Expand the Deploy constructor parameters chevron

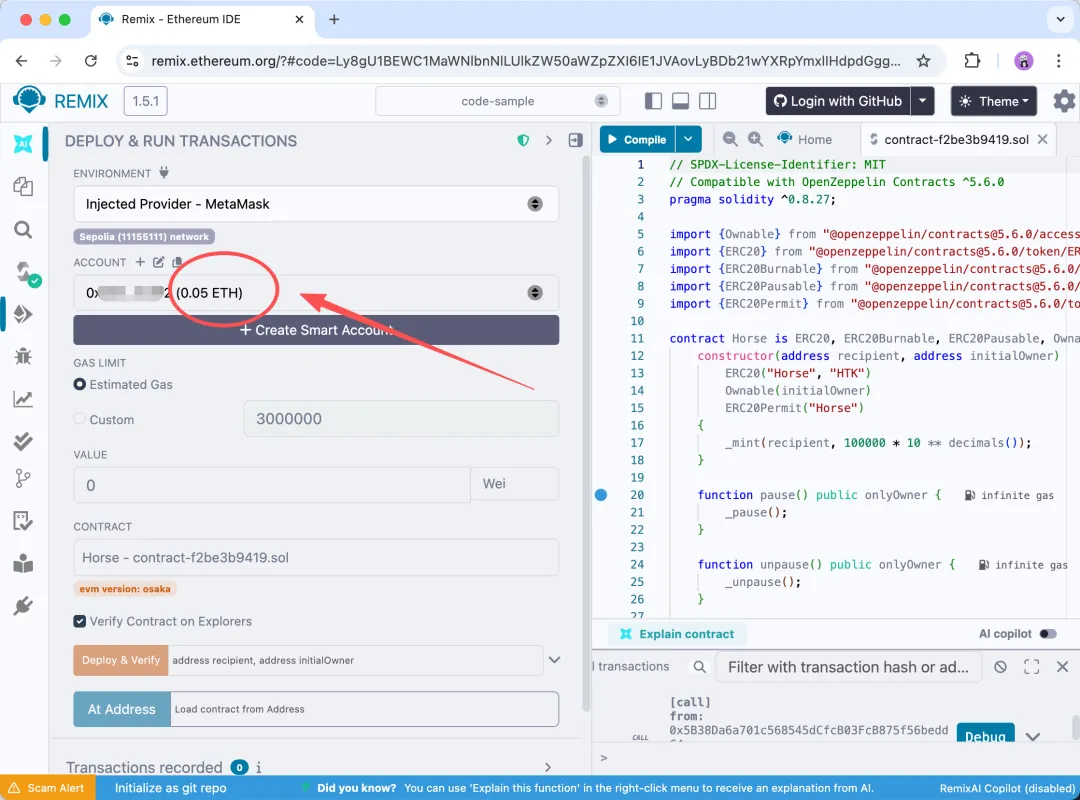(x=554, y=660)
